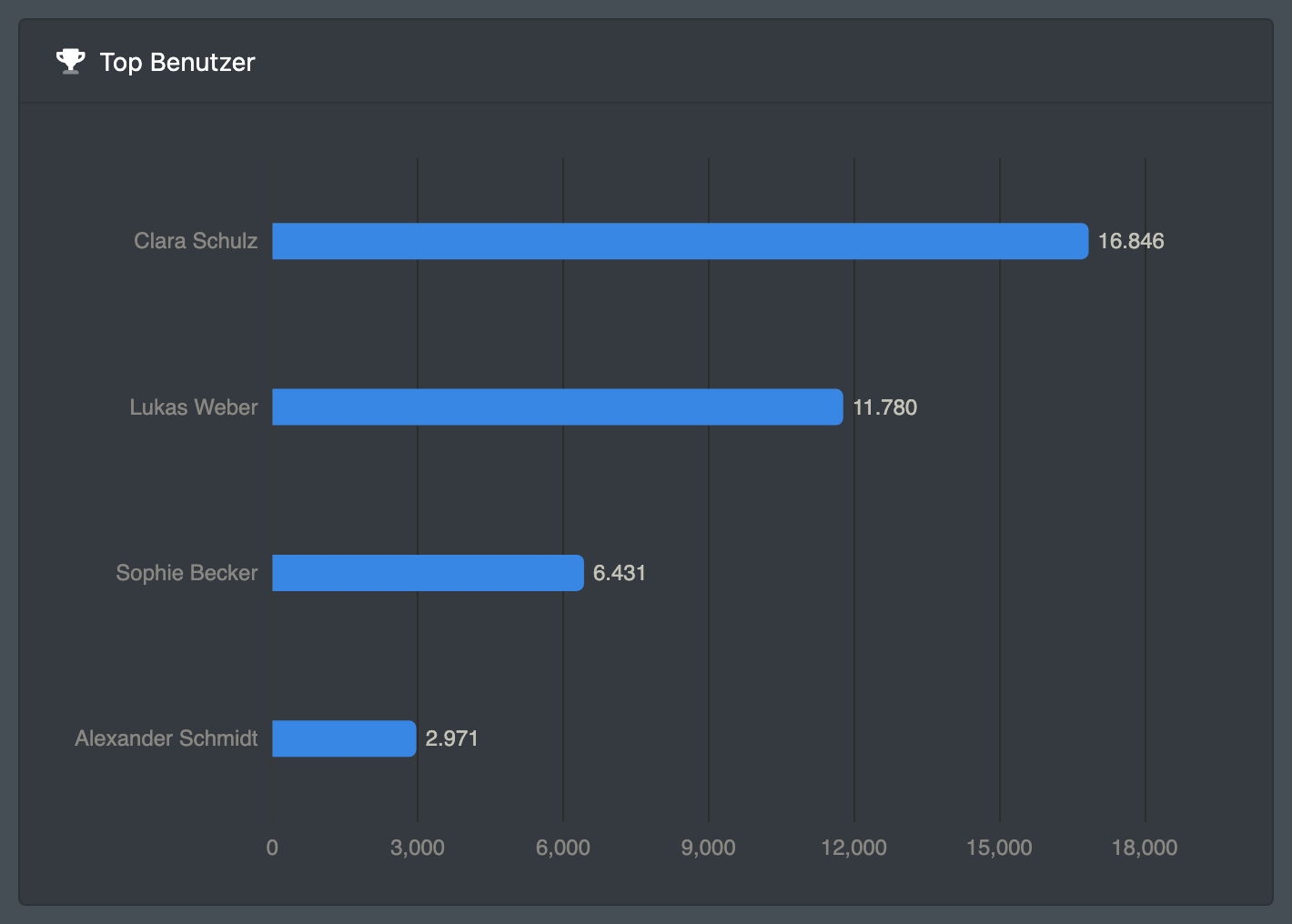Click the 3,000 x-axis tick label
Screen dimensions: 1292x924
coord(418,848)
